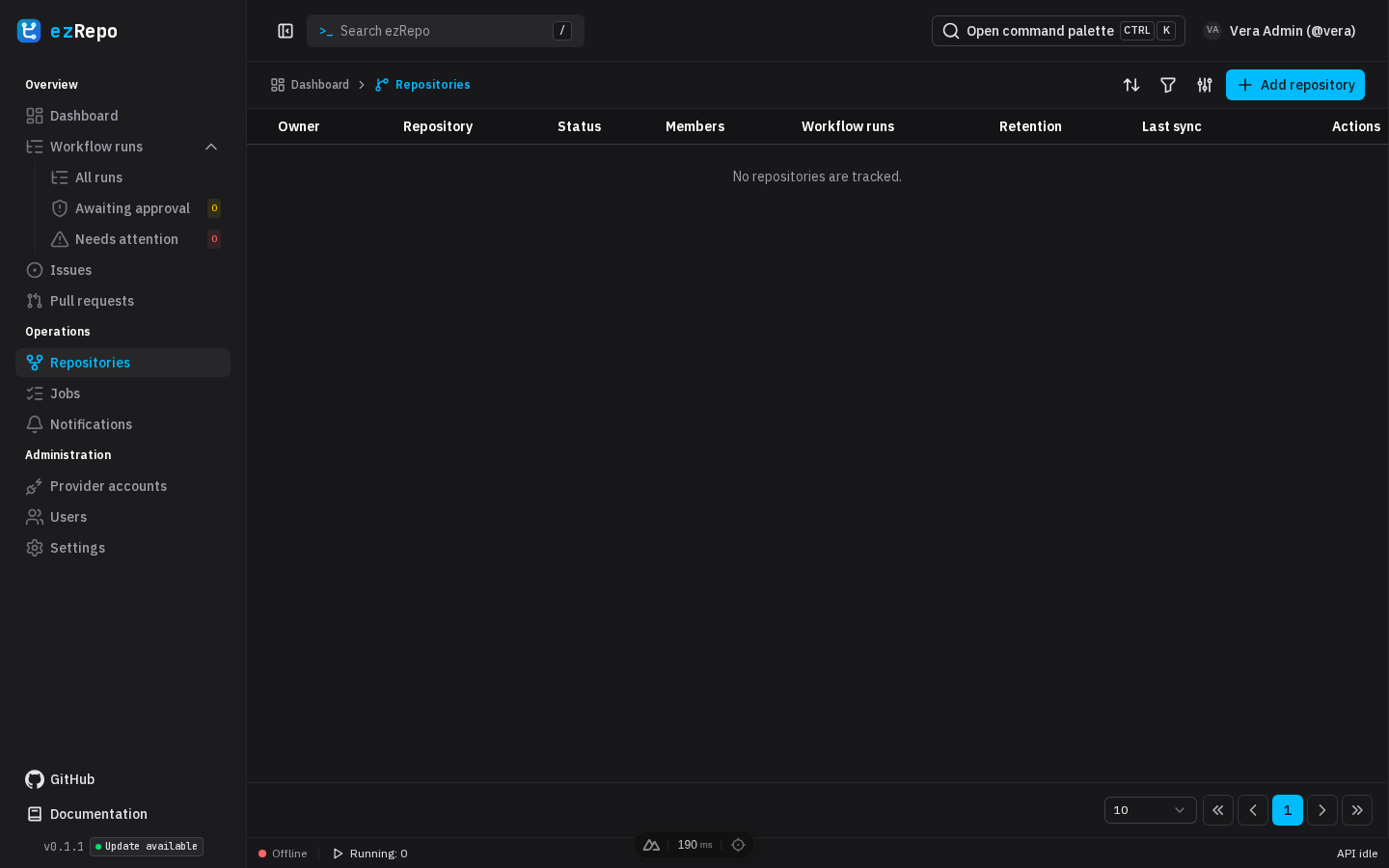
Task: Click the Repository column header
Action: (x=438, y=126)
